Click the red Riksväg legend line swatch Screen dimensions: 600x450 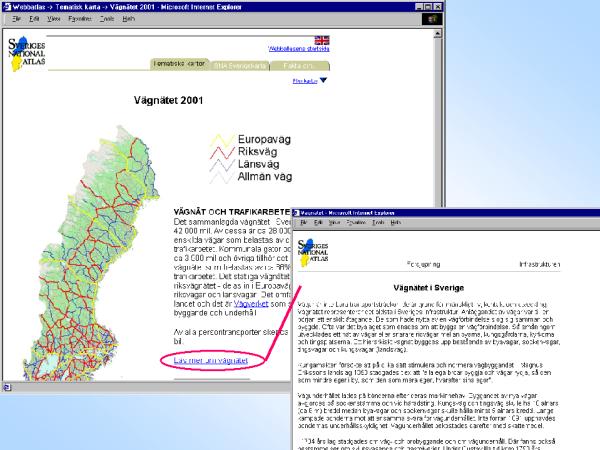coord(221,152)
